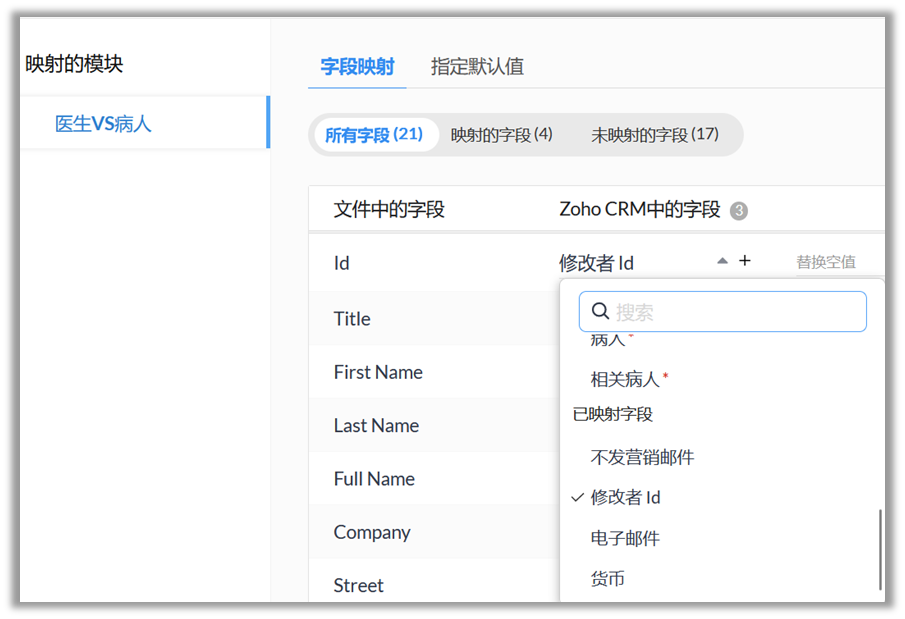This screenshot has height=619, width=905.
Task: Select the 医生VS病人 module
Action: pyautogui.click(x=103, y=124)
